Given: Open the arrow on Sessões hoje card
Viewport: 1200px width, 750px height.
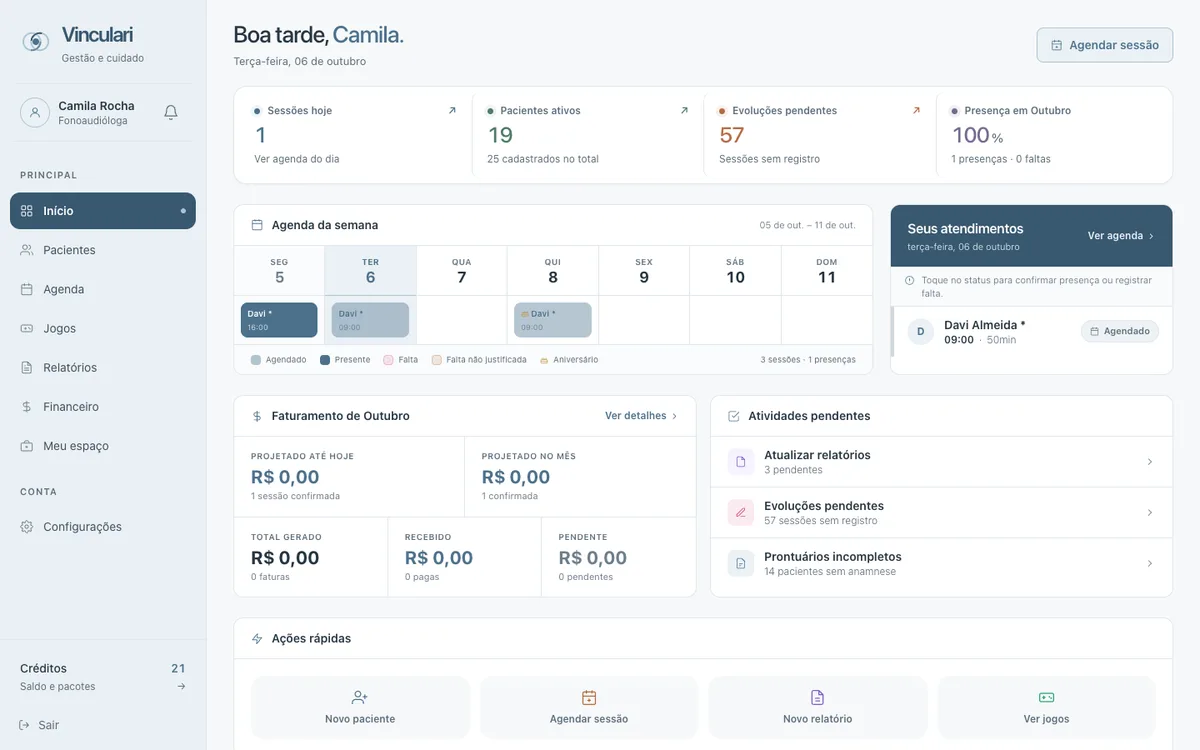Looking at the screenshot, I should (x=452, y=111).
